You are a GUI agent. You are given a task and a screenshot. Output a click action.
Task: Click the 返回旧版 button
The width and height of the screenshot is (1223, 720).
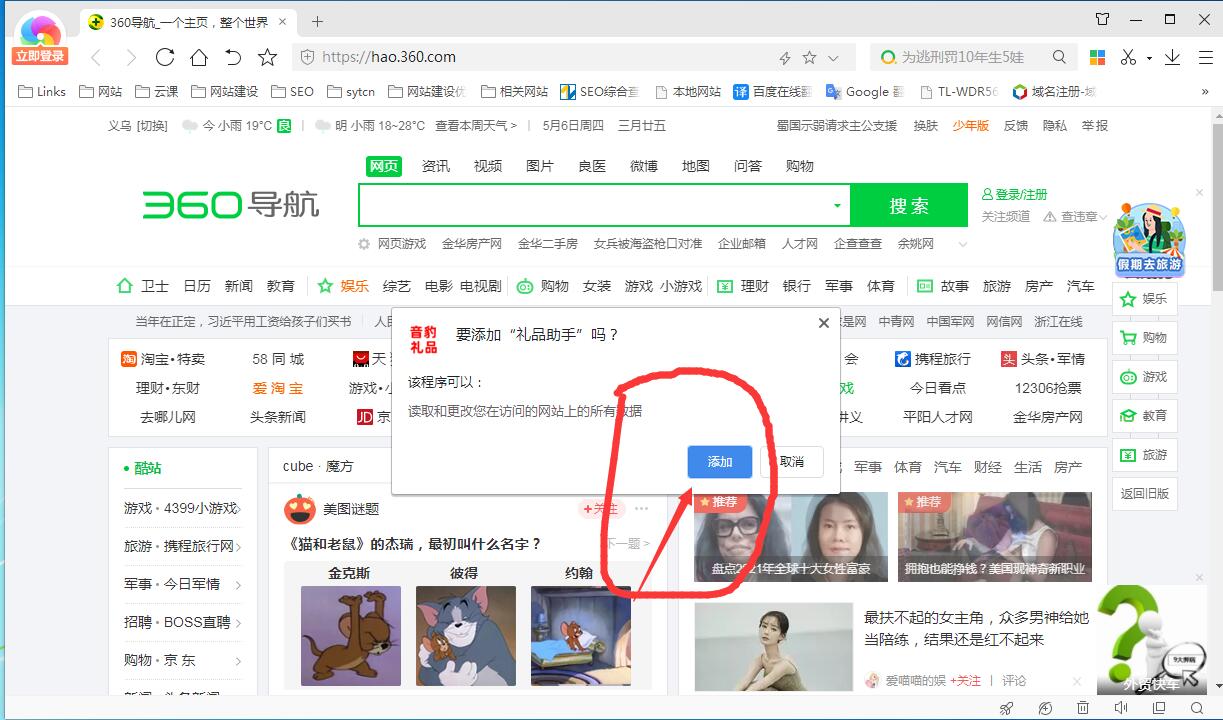(1144, 493)
